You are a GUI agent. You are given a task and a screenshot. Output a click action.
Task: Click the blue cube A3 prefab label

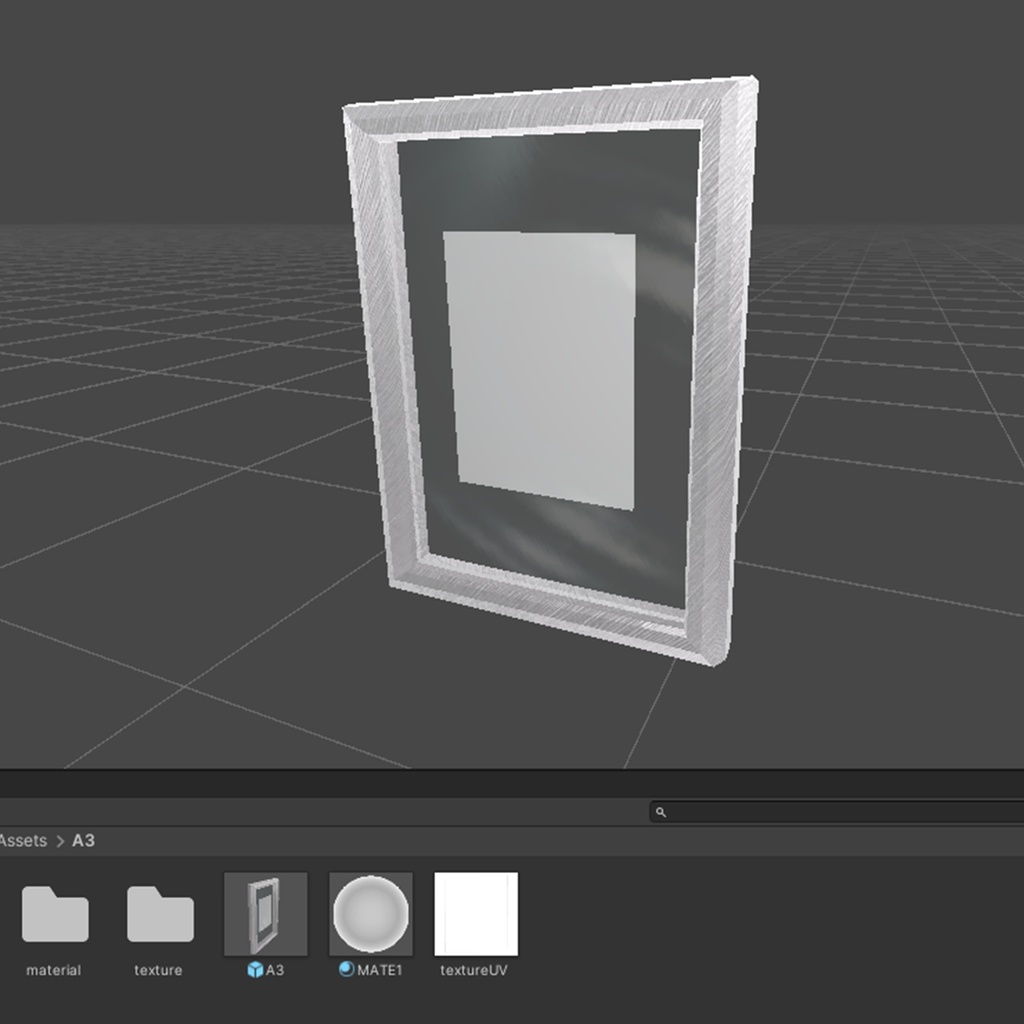coord(266,970)
